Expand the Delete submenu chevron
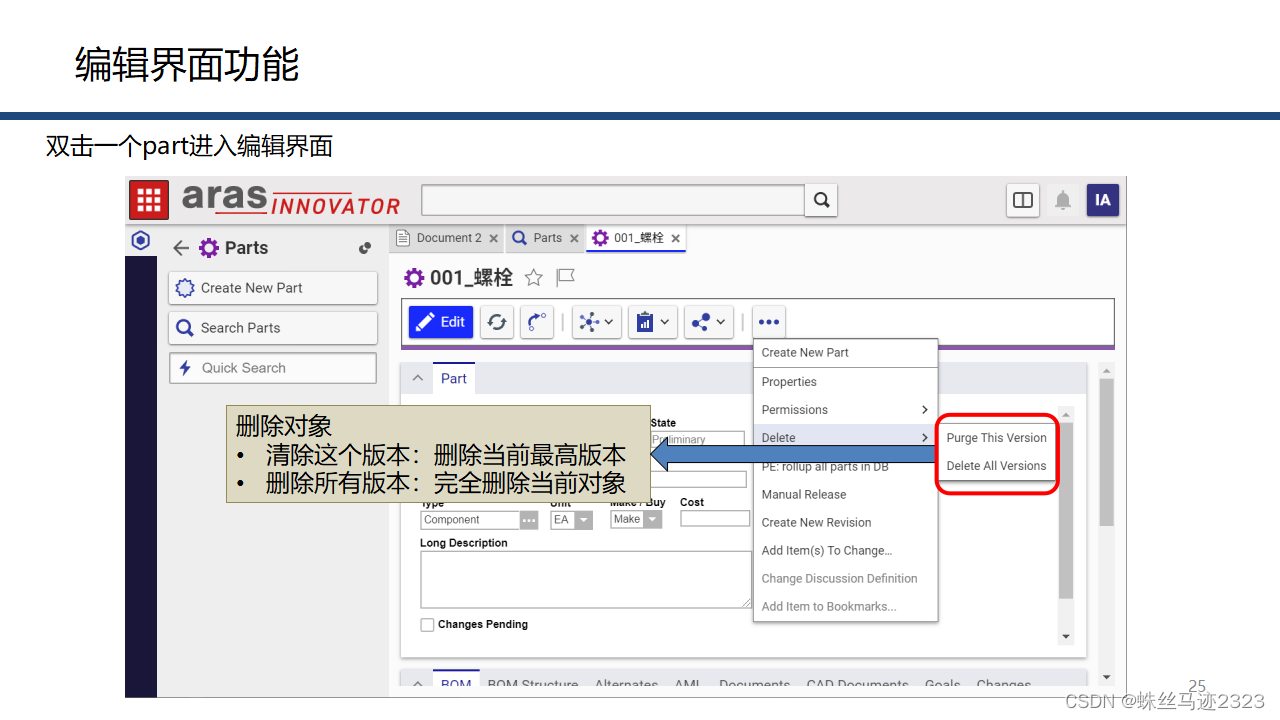 (927, 438)
